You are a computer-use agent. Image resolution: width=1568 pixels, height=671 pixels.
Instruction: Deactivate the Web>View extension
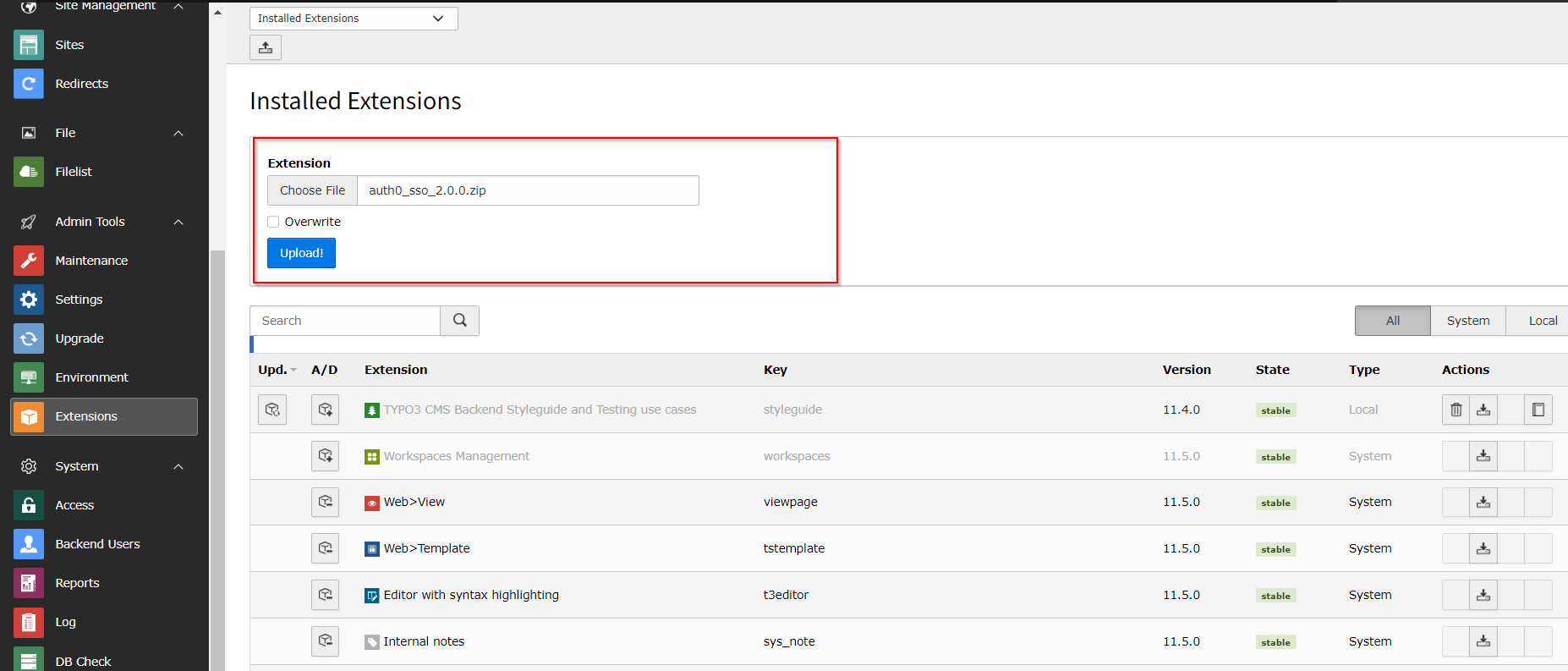(x=325, y=502)
